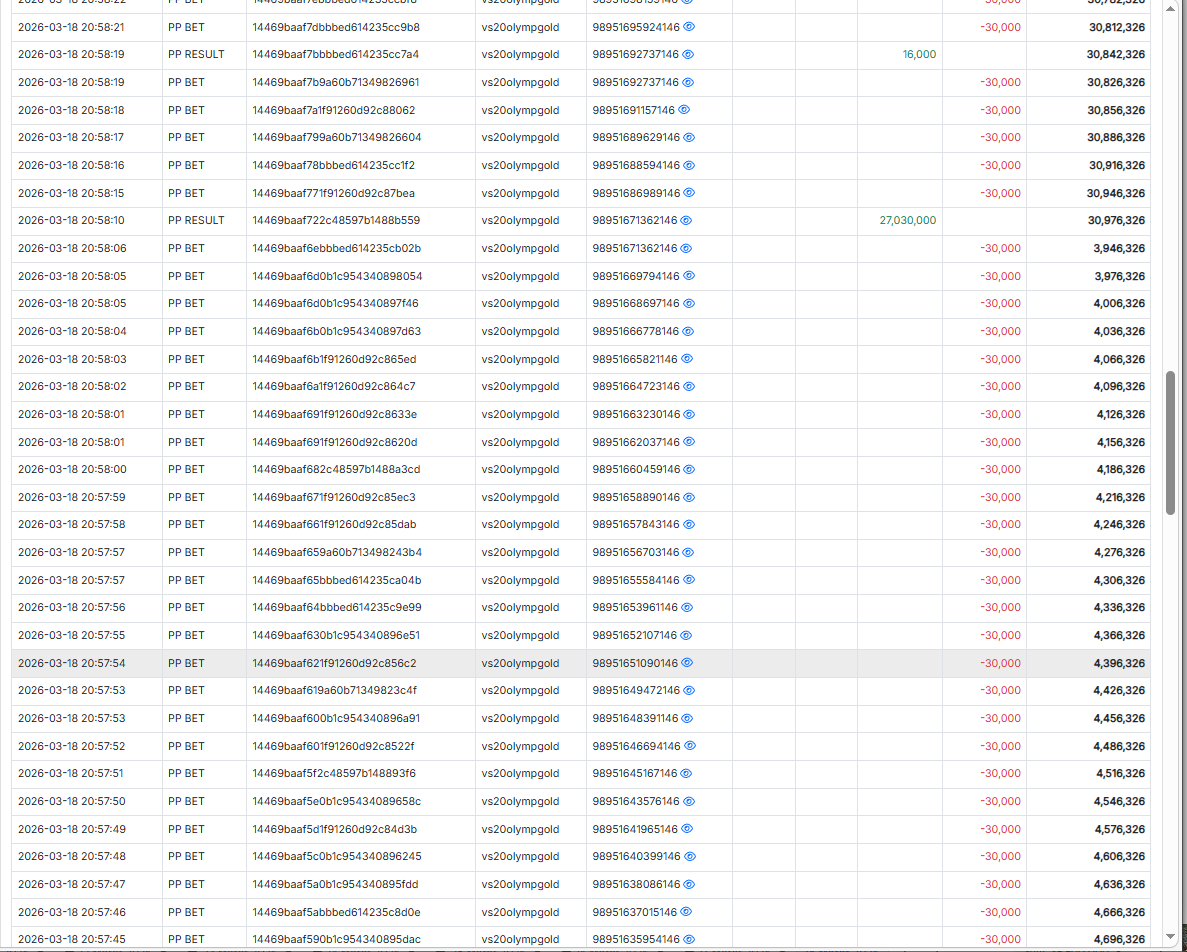Click transaction ID 14469baaf621f91260d92c856c2
Screen dimensions: 1187x952
(335, 663)
